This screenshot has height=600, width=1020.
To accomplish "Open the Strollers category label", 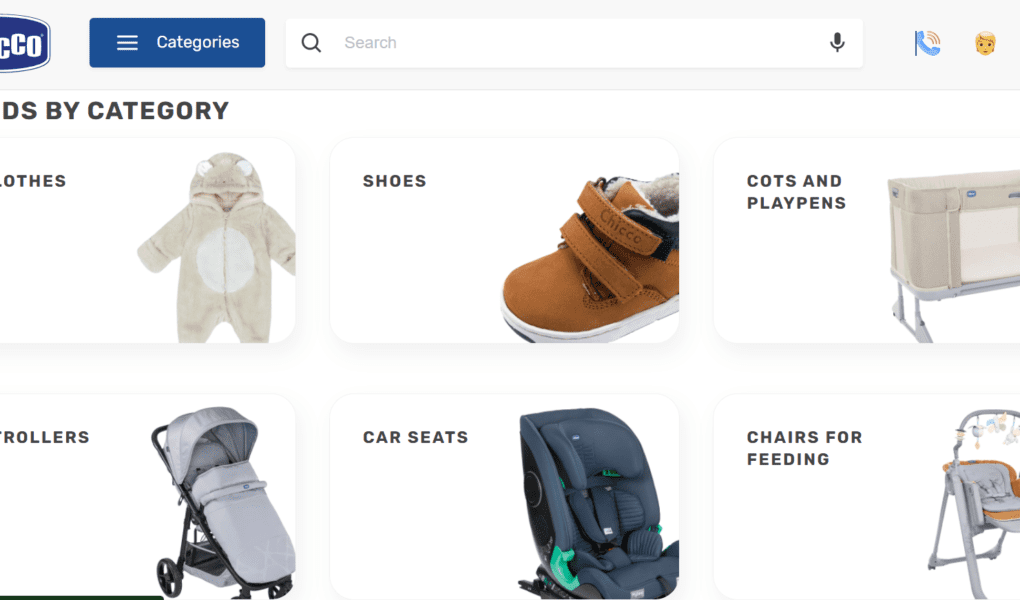I will point(45,437).
